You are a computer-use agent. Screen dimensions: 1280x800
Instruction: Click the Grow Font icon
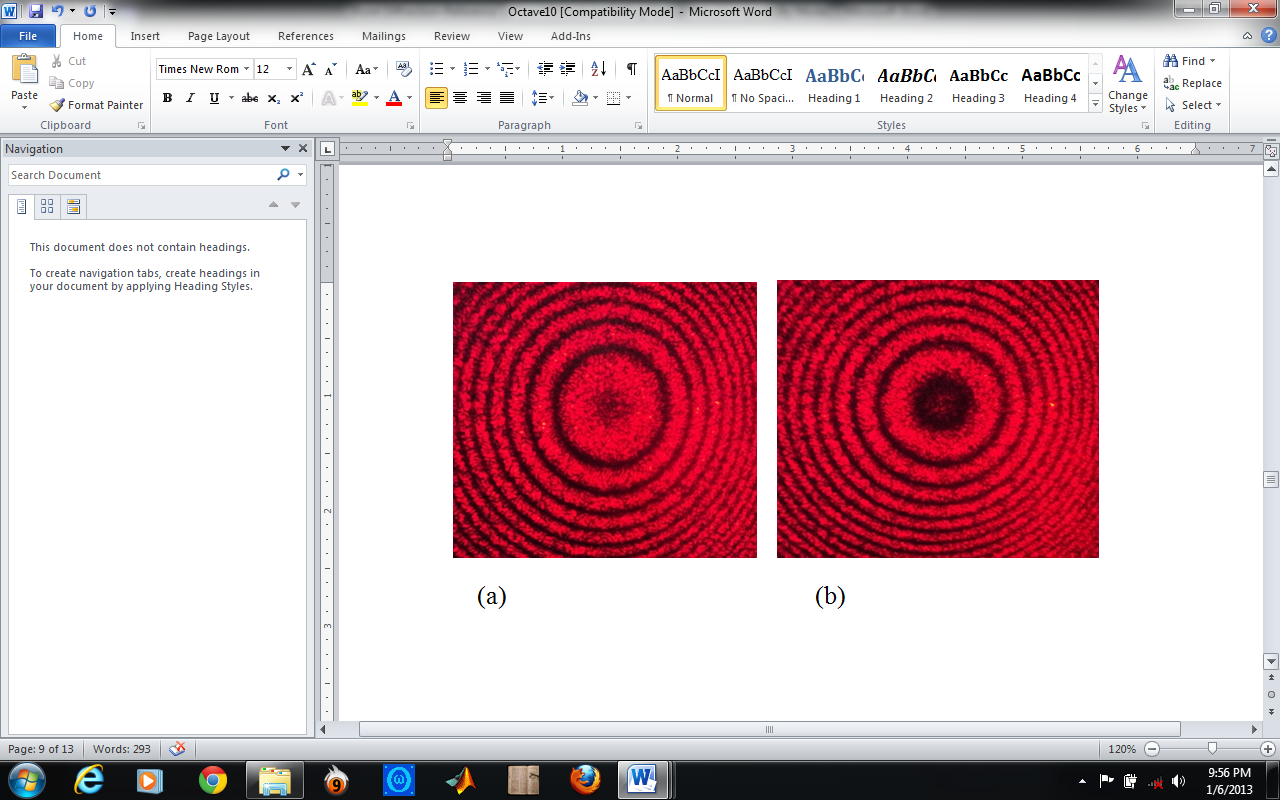(309, 69)
